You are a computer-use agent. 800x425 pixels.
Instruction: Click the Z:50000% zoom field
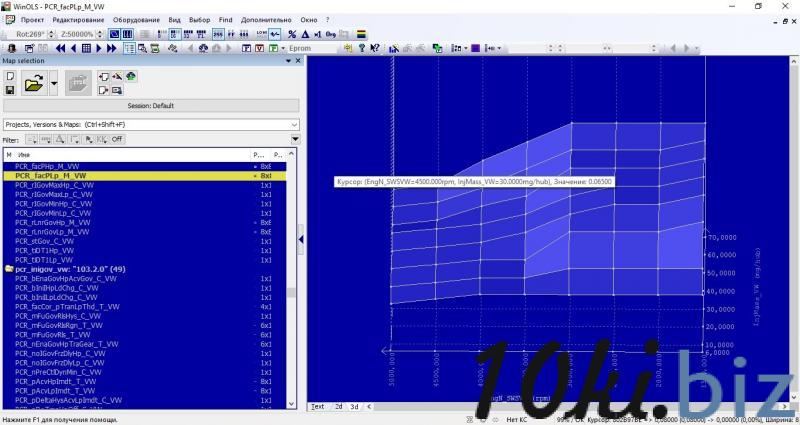(77, 34)
